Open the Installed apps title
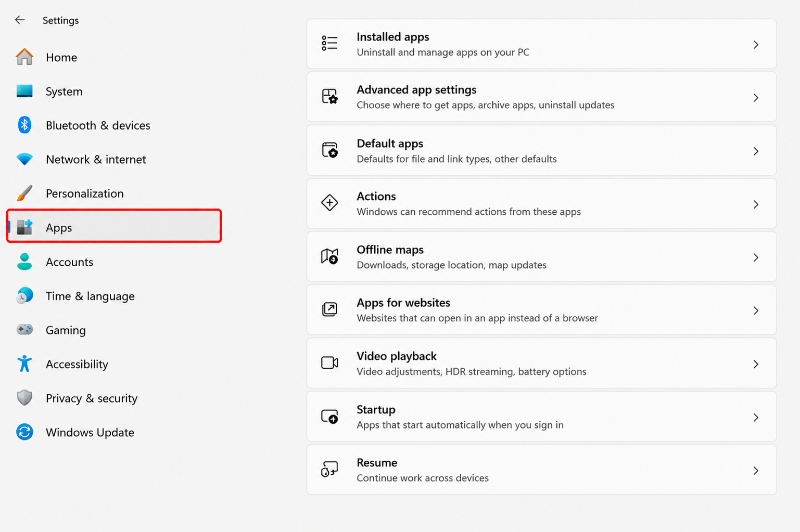Screen dimensions: 800x532 [x=393, y=37]
